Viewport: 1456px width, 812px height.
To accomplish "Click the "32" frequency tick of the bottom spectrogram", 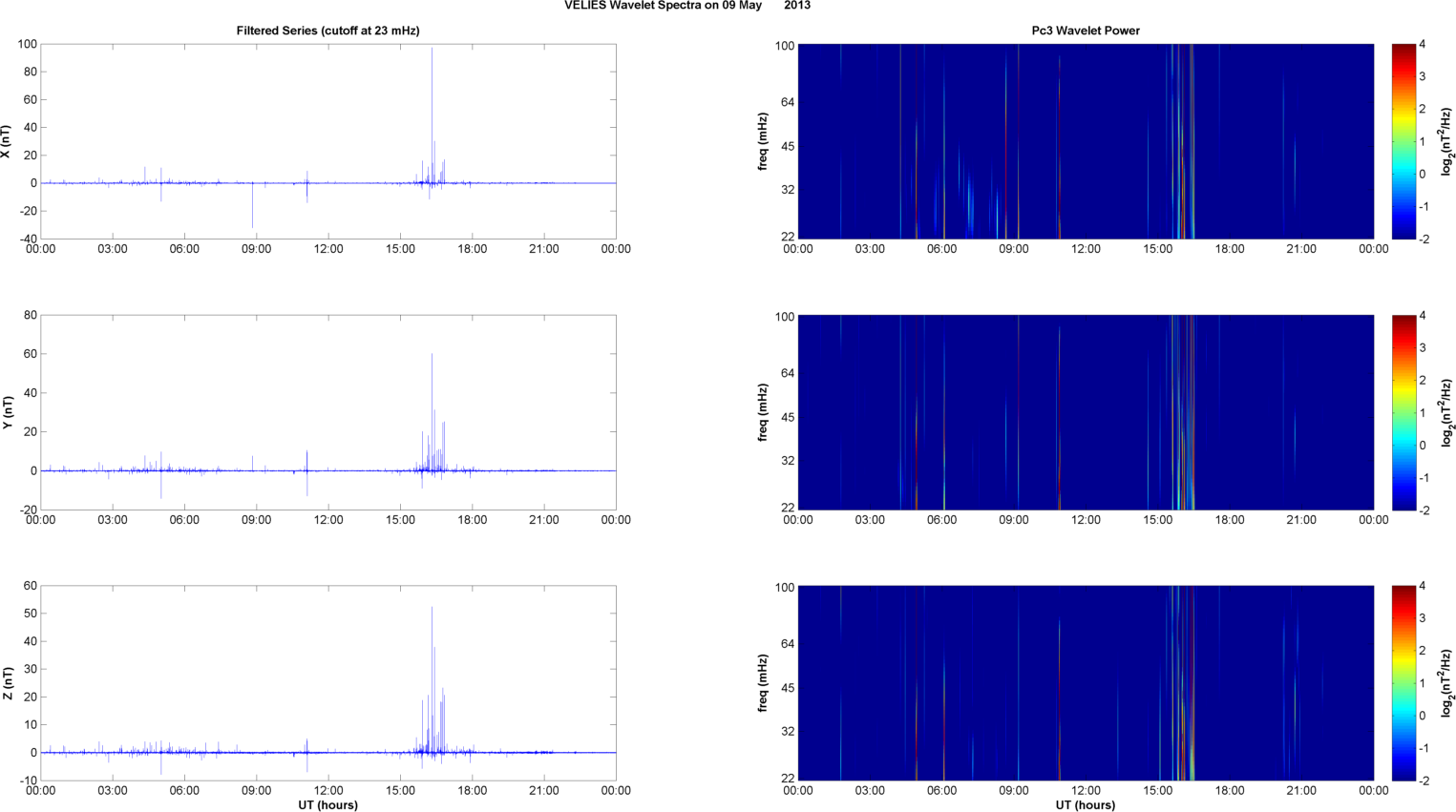I will (x=788, y=731).
